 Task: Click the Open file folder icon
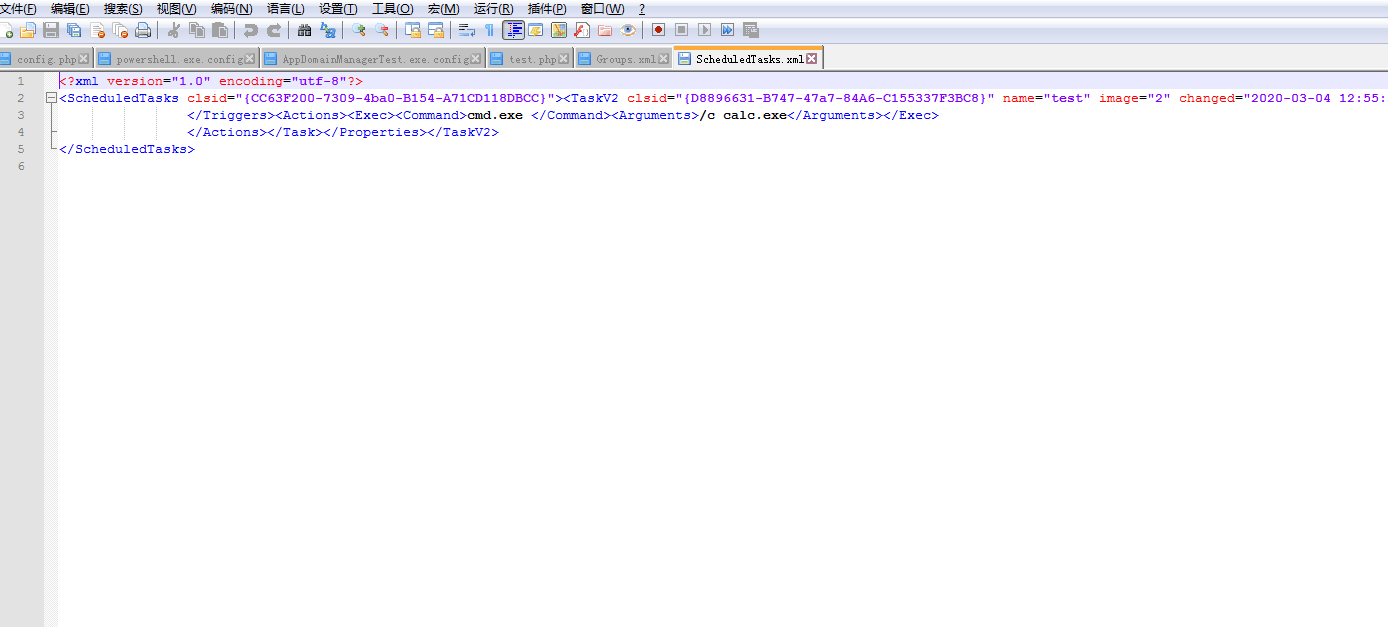click(x=28, y=30)
